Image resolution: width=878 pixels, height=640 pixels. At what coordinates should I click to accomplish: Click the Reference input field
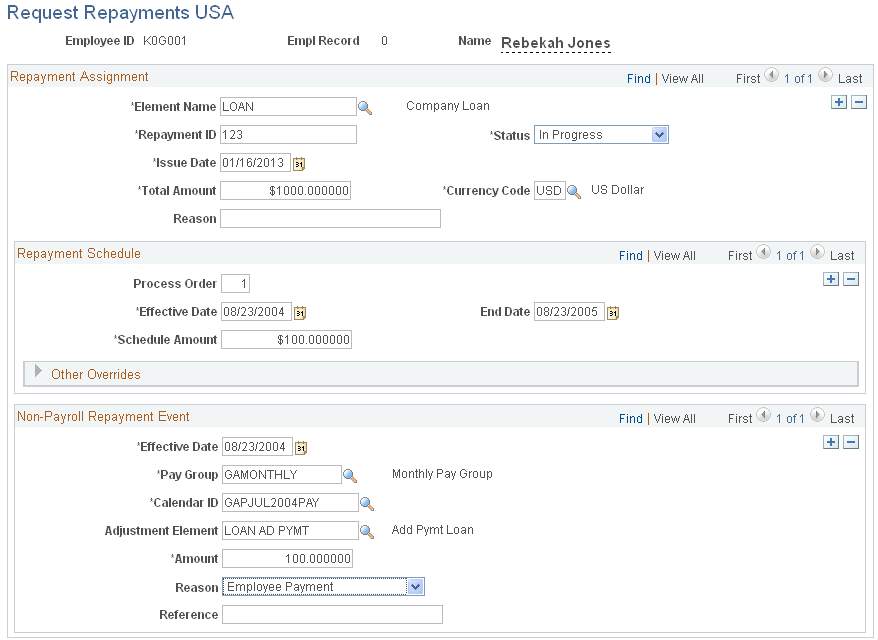point(332,614)
